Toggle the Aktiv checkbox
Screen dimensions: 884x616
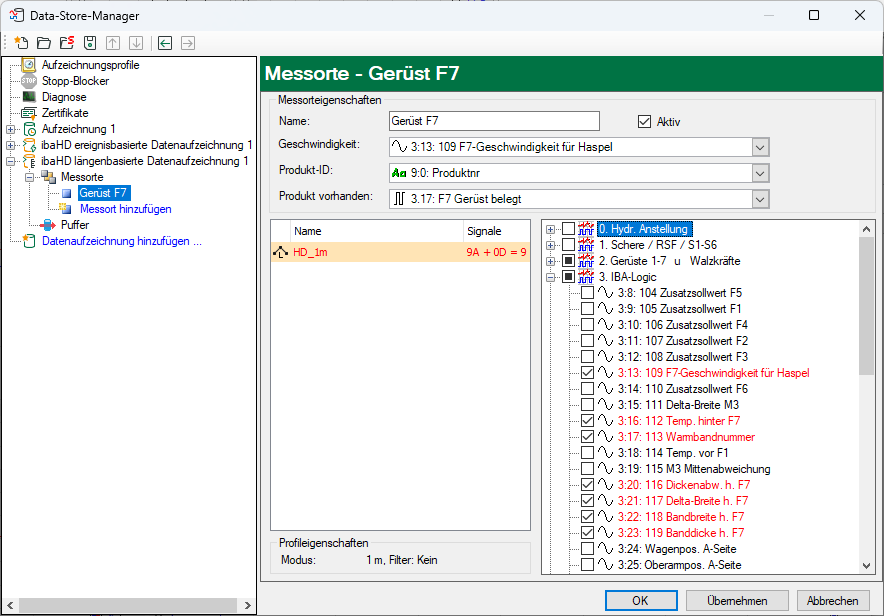(x=645, y=121)
